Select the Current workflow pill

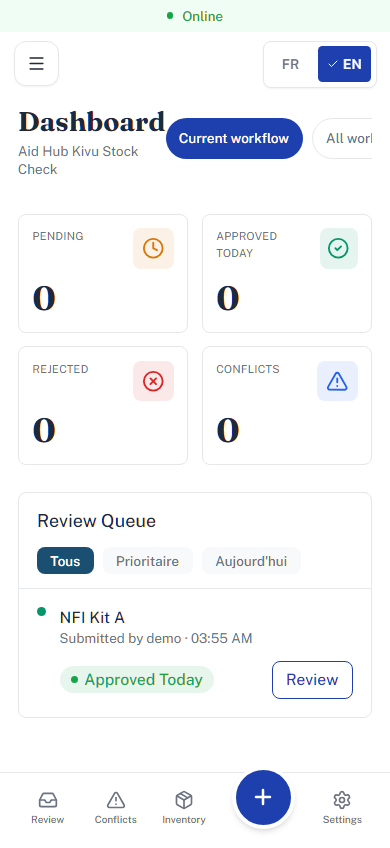coord(234,138)
